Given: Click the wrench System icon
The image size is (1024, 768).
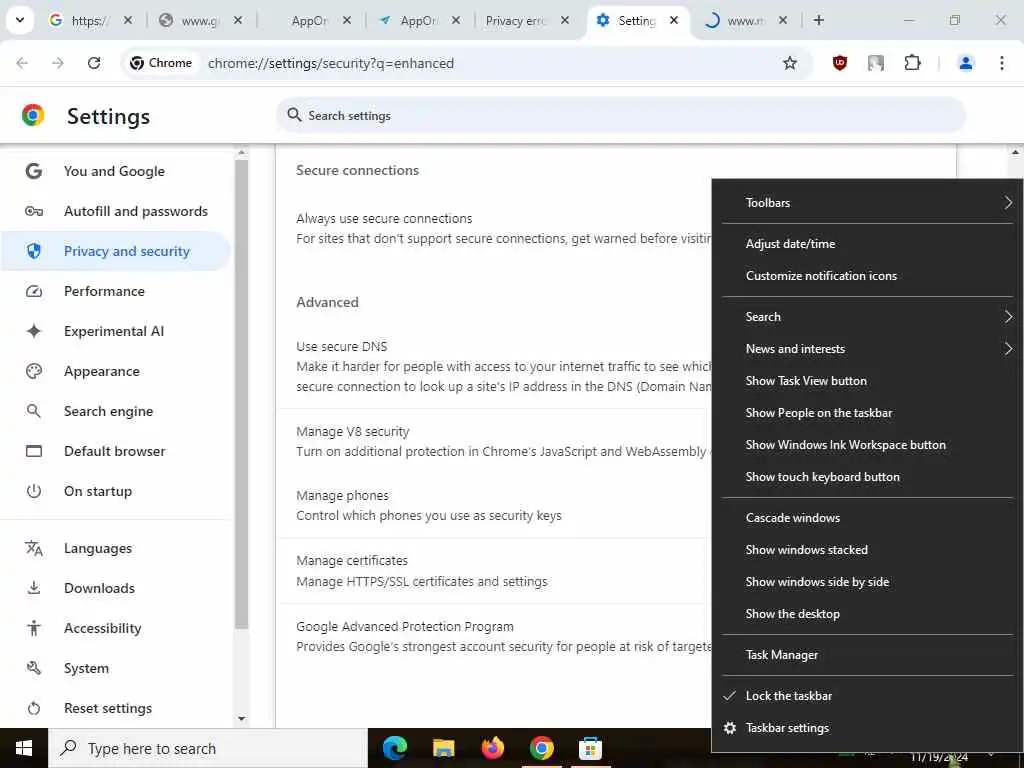Looking at the screenshot, I should pyautogui.click(x=34, y=668).
